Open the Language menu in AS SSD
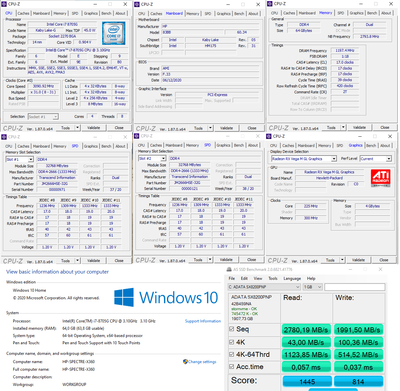The height and width of the screenshot is (391, 400). pos(292,278)
